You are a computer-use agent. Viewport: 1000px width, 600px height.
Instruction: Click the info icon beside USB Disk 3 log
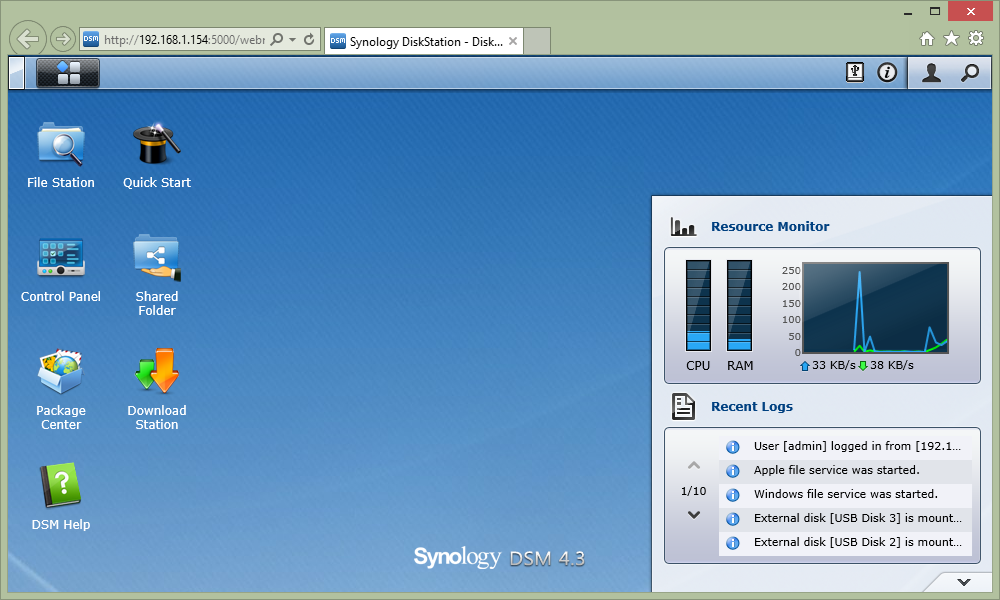(733, 519)
